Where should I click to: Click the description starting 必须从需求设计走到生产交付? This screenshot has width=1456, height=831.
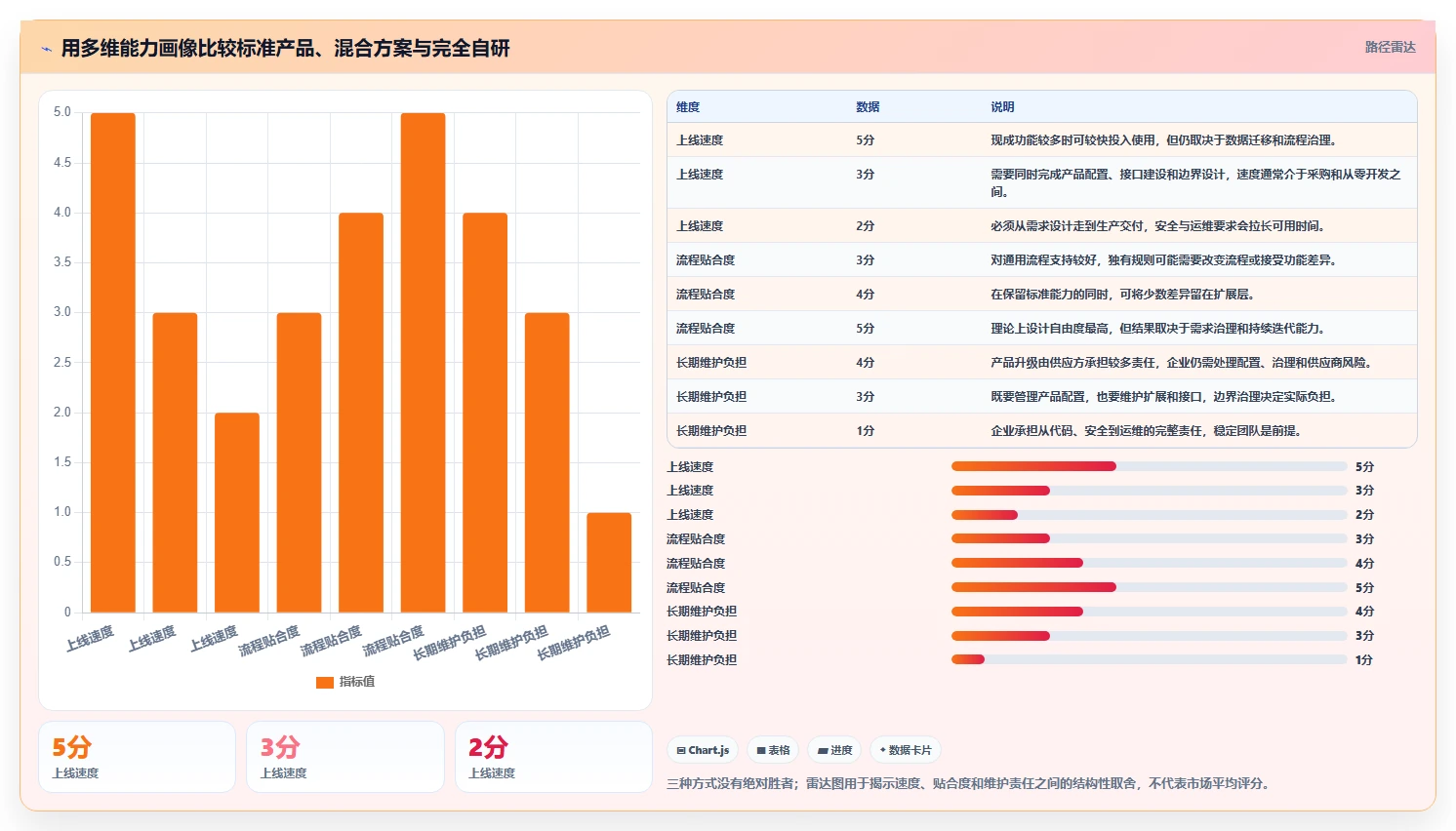click(x=1157, y=226)
